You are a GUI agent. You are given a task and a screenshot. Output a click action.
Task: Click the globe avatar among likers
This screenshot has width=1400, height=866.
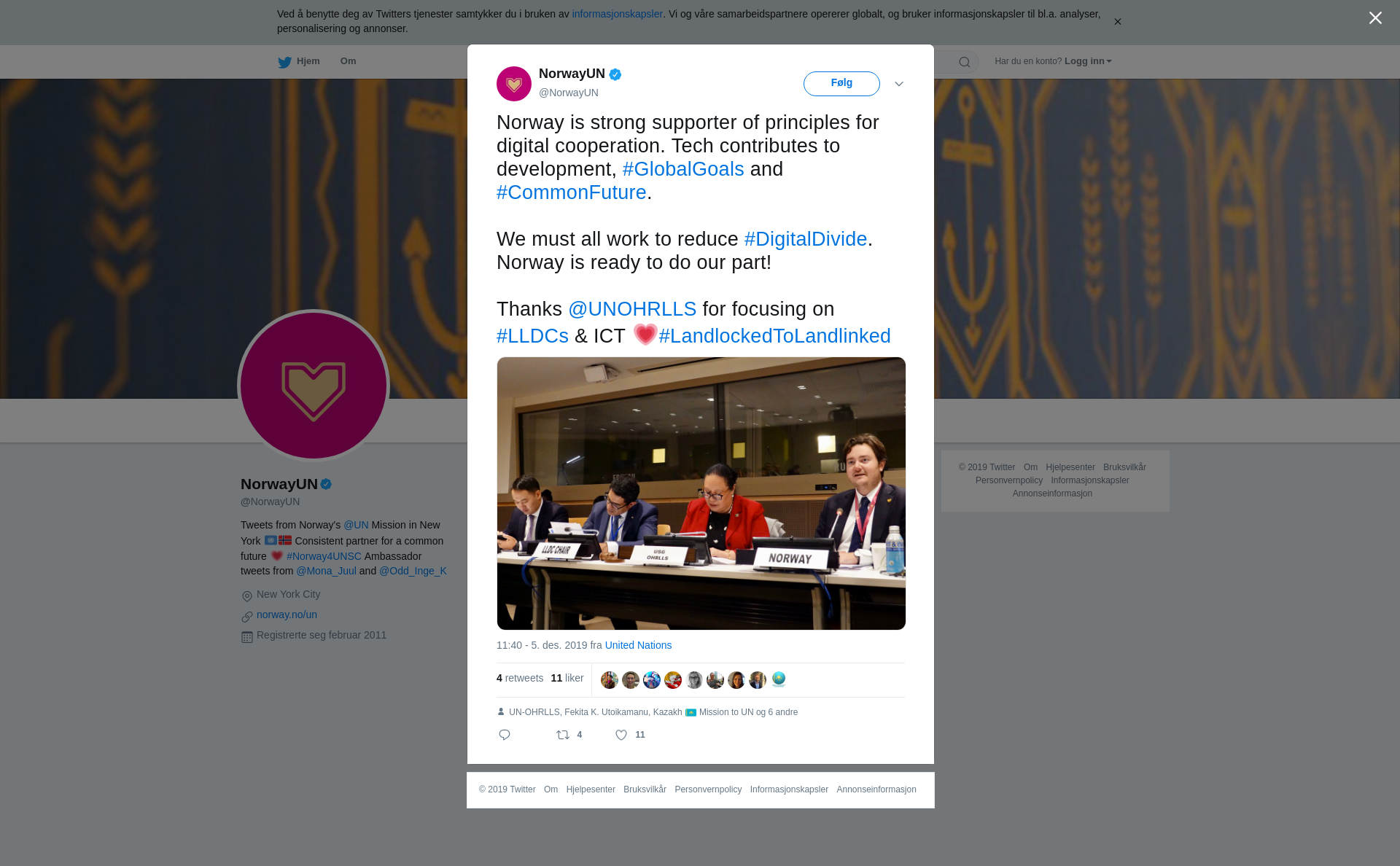pos(779,679)
